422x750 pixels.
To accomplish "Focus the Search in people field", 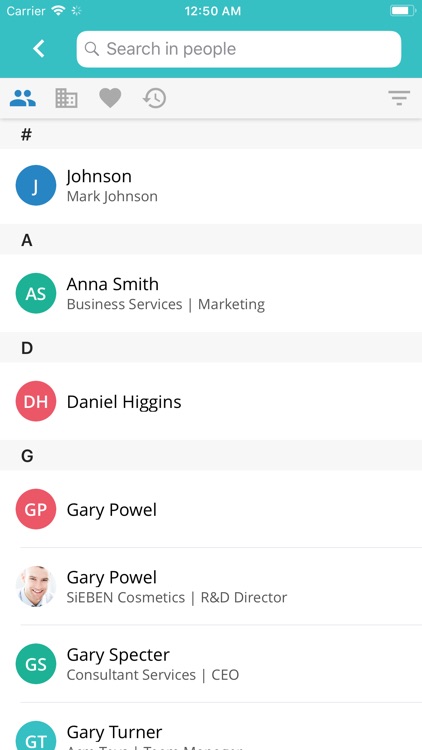I will pos(239,49).
